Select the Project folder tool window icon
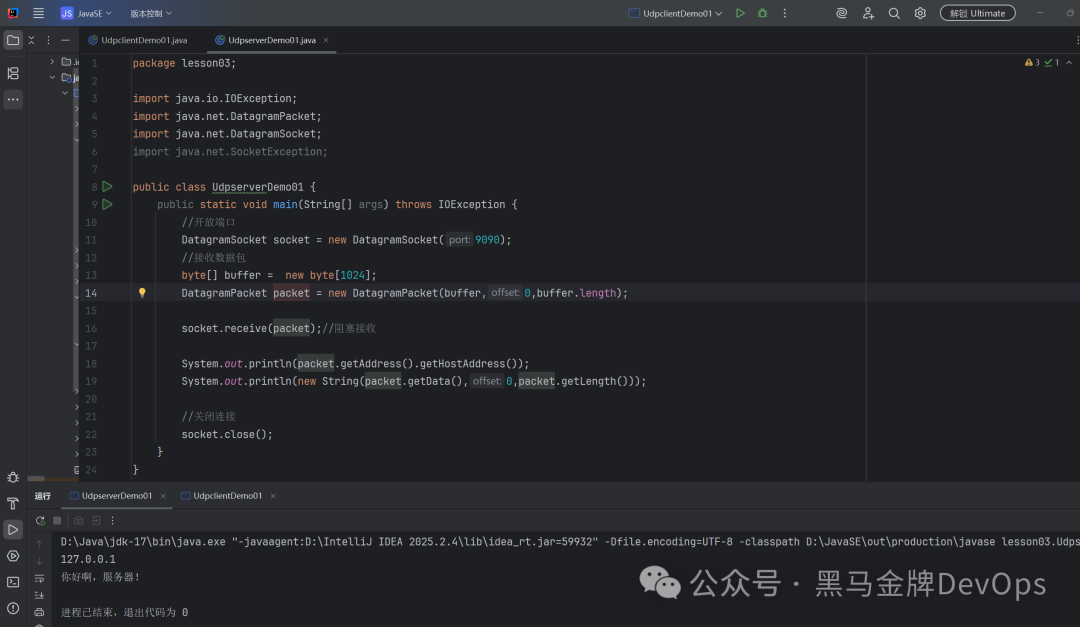The image size is (1080, 627). click(12, 40)
